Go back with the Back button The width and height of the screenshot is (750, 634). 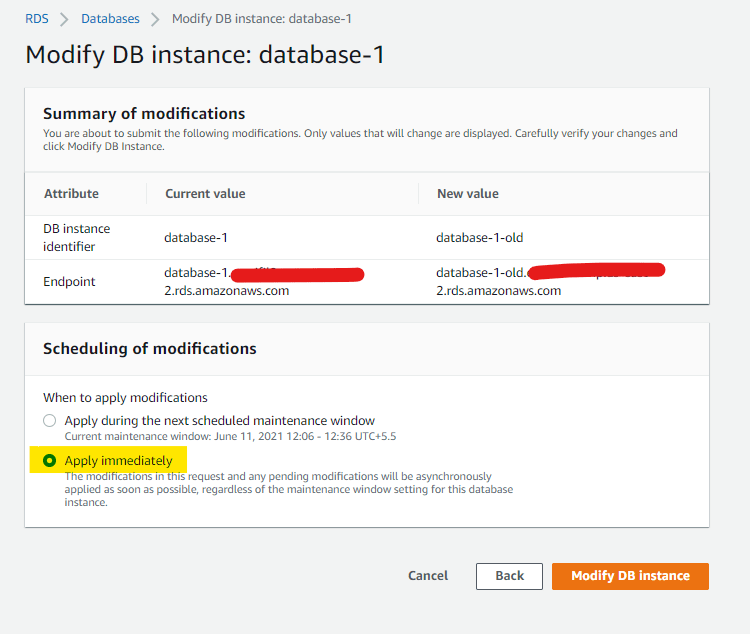(x=509, y=576)
